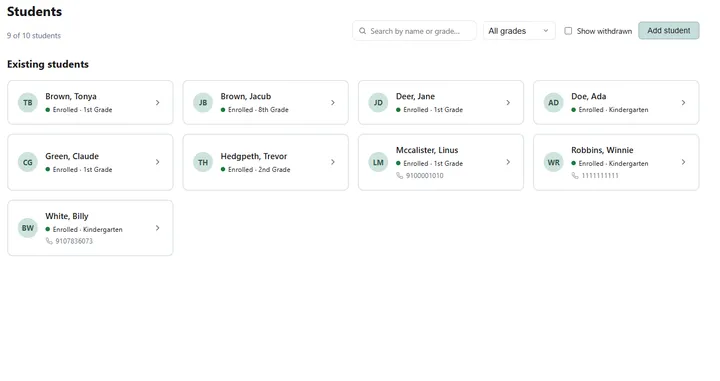
Task: Open Claude Green's card chevron
Action: [158, 162]
